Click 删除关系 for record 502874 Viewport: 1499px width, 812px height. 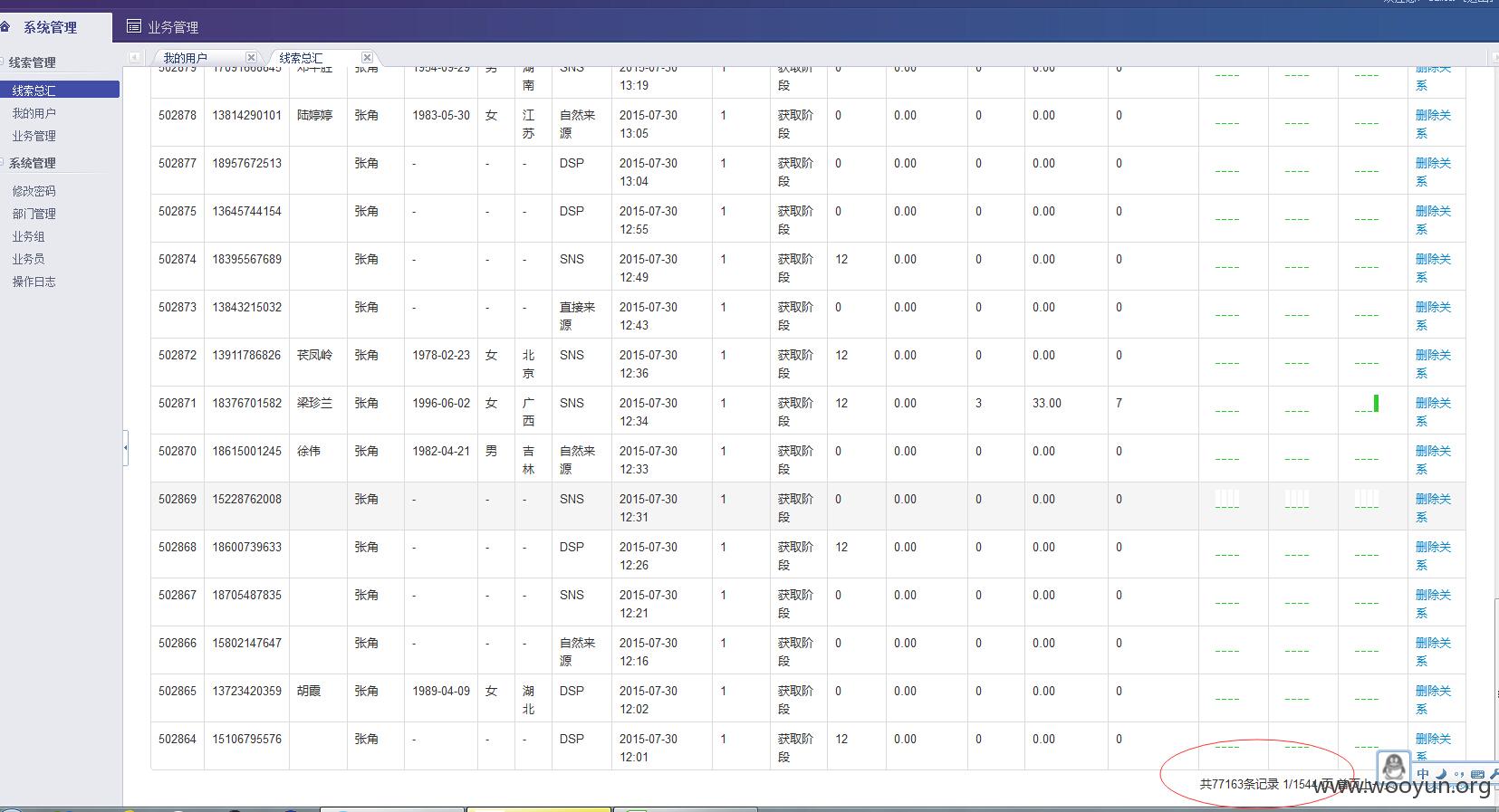point(1433,268)
